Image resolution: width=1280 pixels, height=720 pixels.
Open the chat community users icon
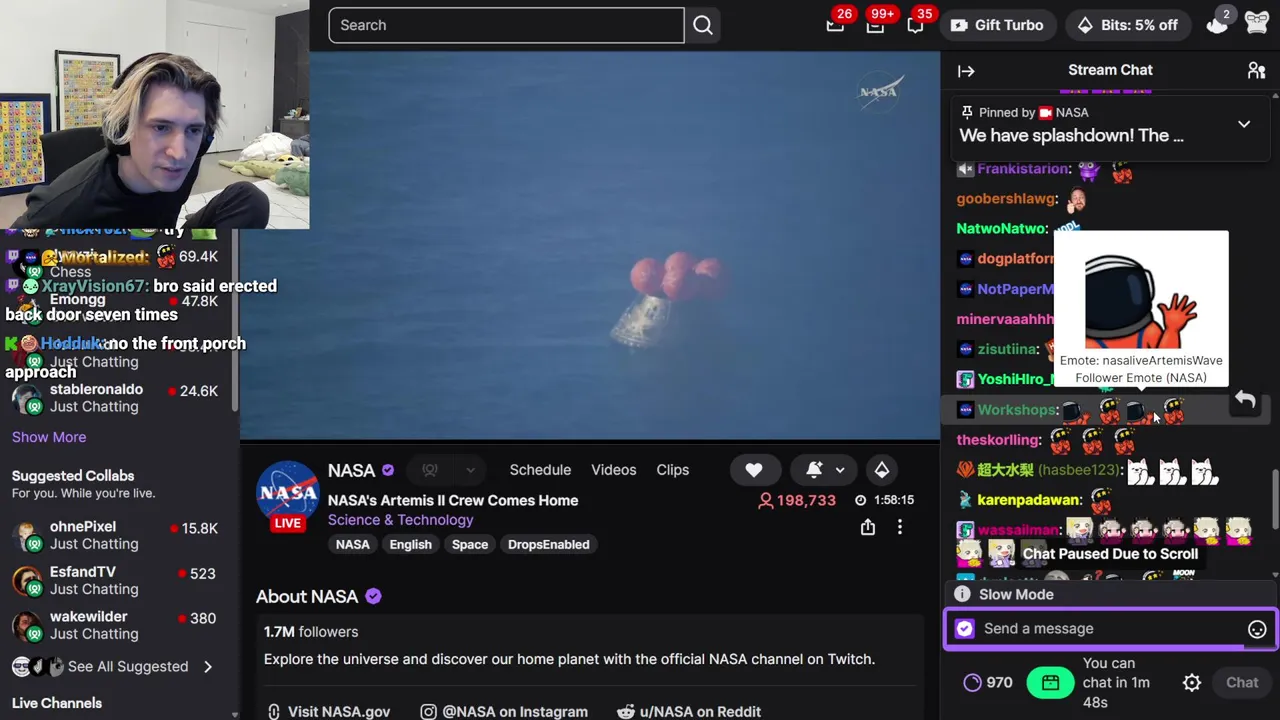click(x=1256, y=70)
